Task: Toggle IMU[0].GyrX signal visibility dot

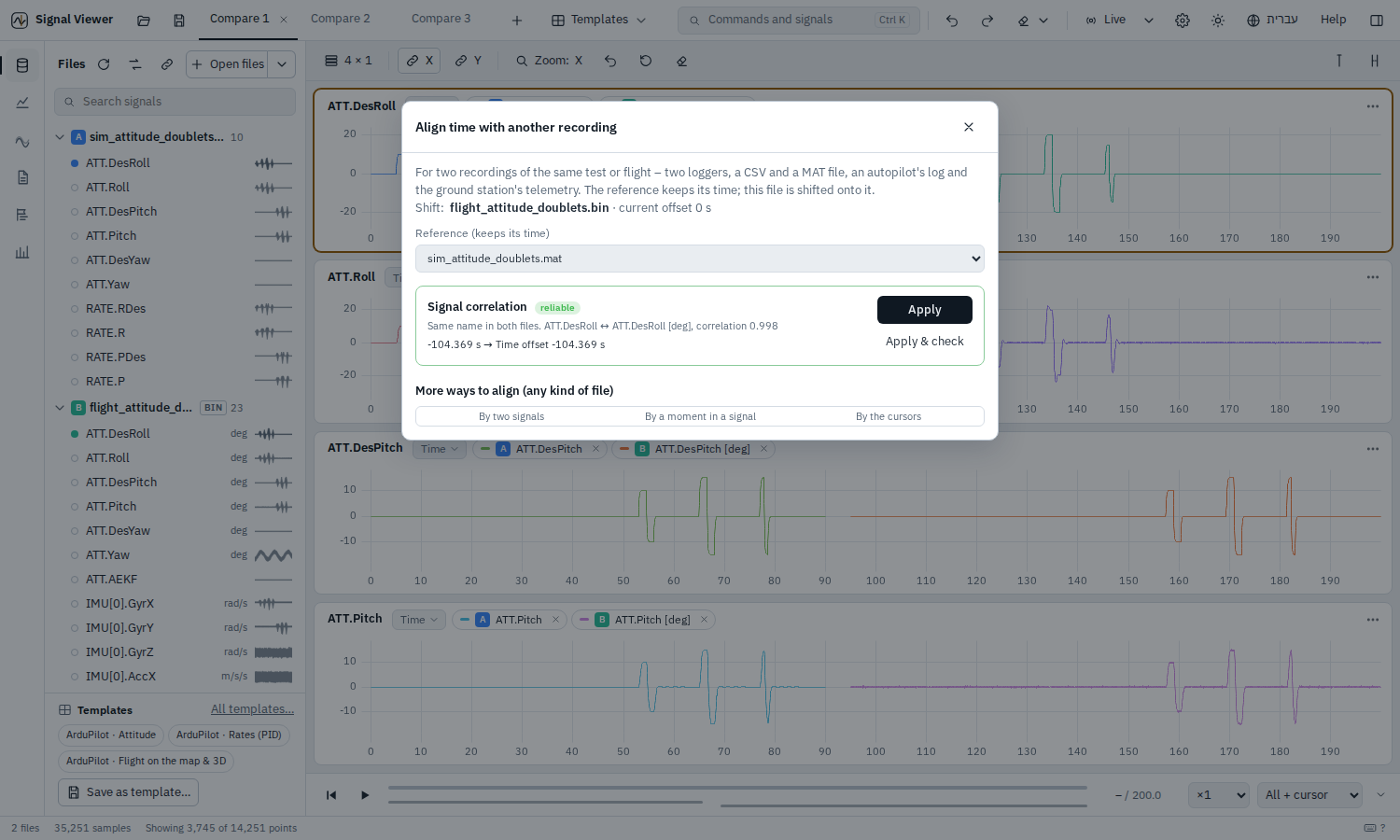Action: [x=75, y=604]
